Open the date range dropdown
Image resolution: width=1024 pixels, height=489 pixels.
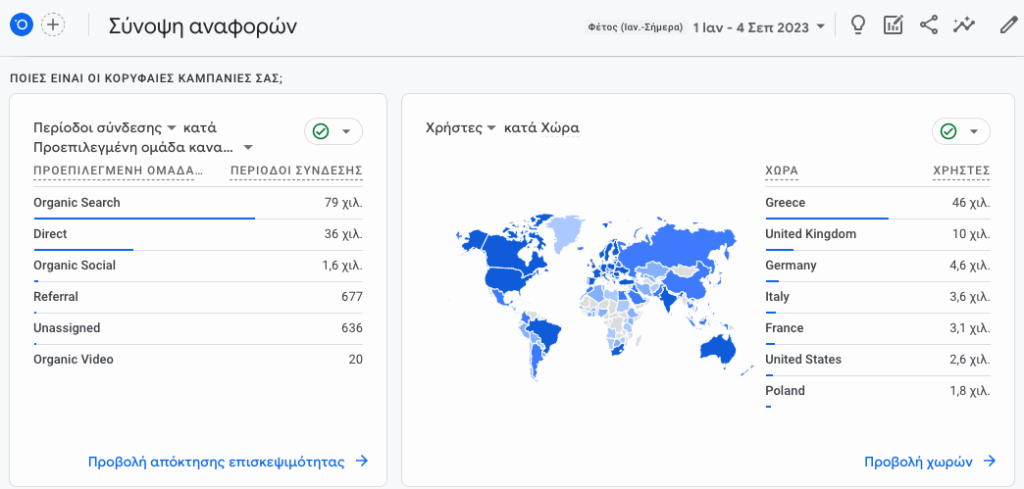pyautogui.click(x=760, y=27)
